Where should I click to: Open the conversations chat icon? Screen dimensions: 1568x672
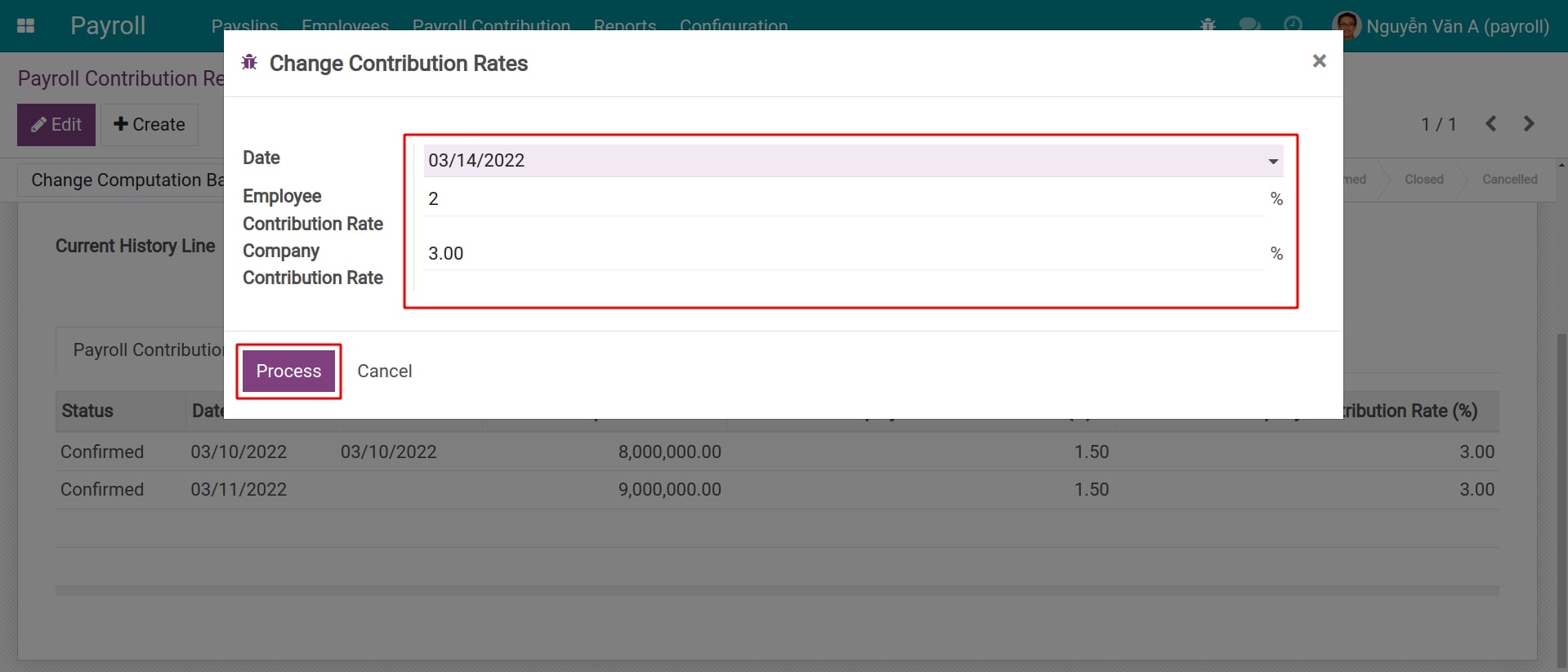click(x=1249, y=25)
